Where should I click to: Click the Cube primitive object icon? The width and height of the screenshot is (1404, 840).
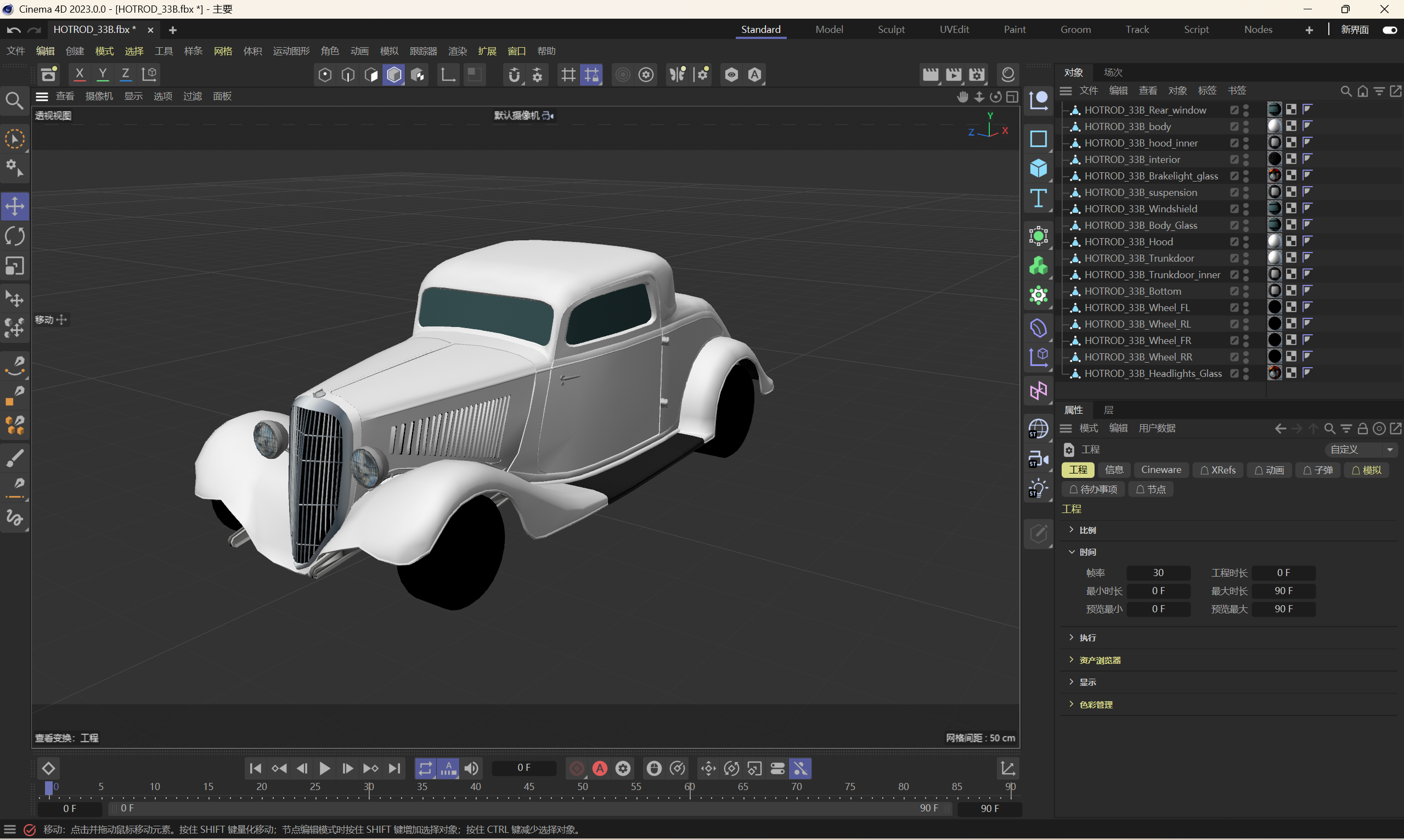pyautogui.click(x=1038, y=168)
